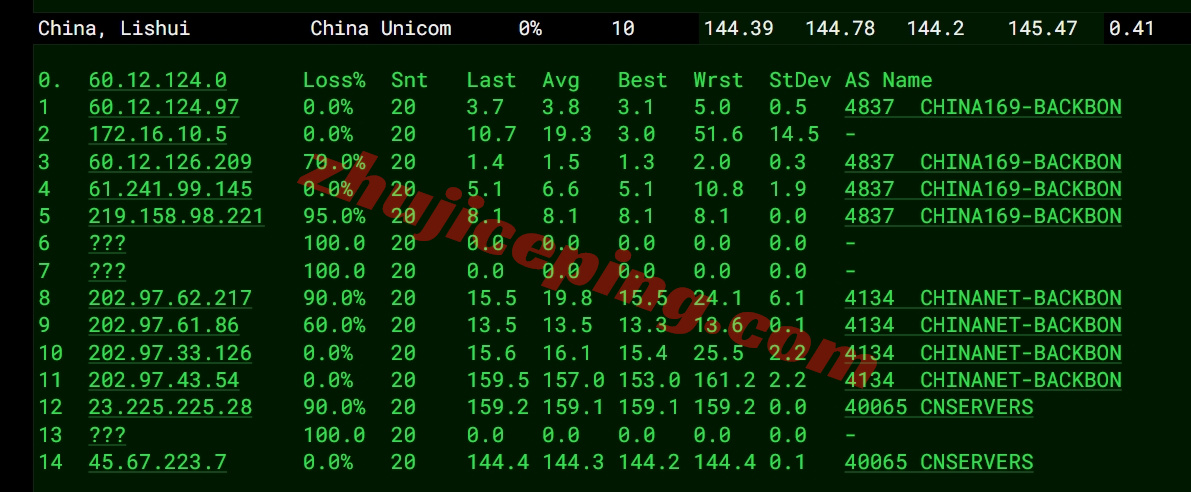Open AS 4134 CHINANET link in hop 11

(983, 380)
